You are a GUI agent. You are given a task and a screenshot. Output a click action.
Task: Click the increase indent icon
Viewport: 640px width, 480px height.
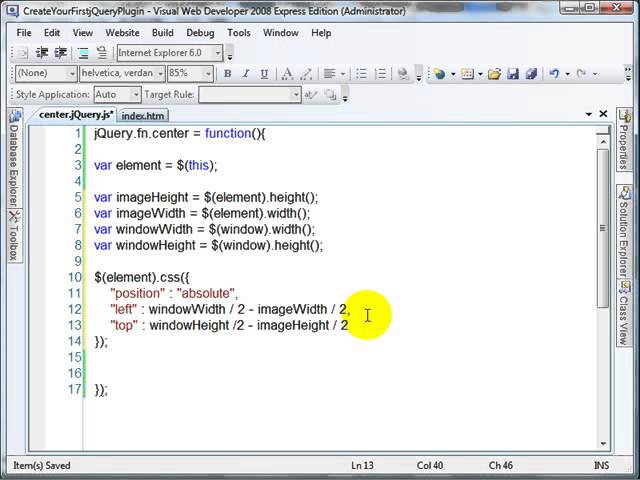coord(60,53)
